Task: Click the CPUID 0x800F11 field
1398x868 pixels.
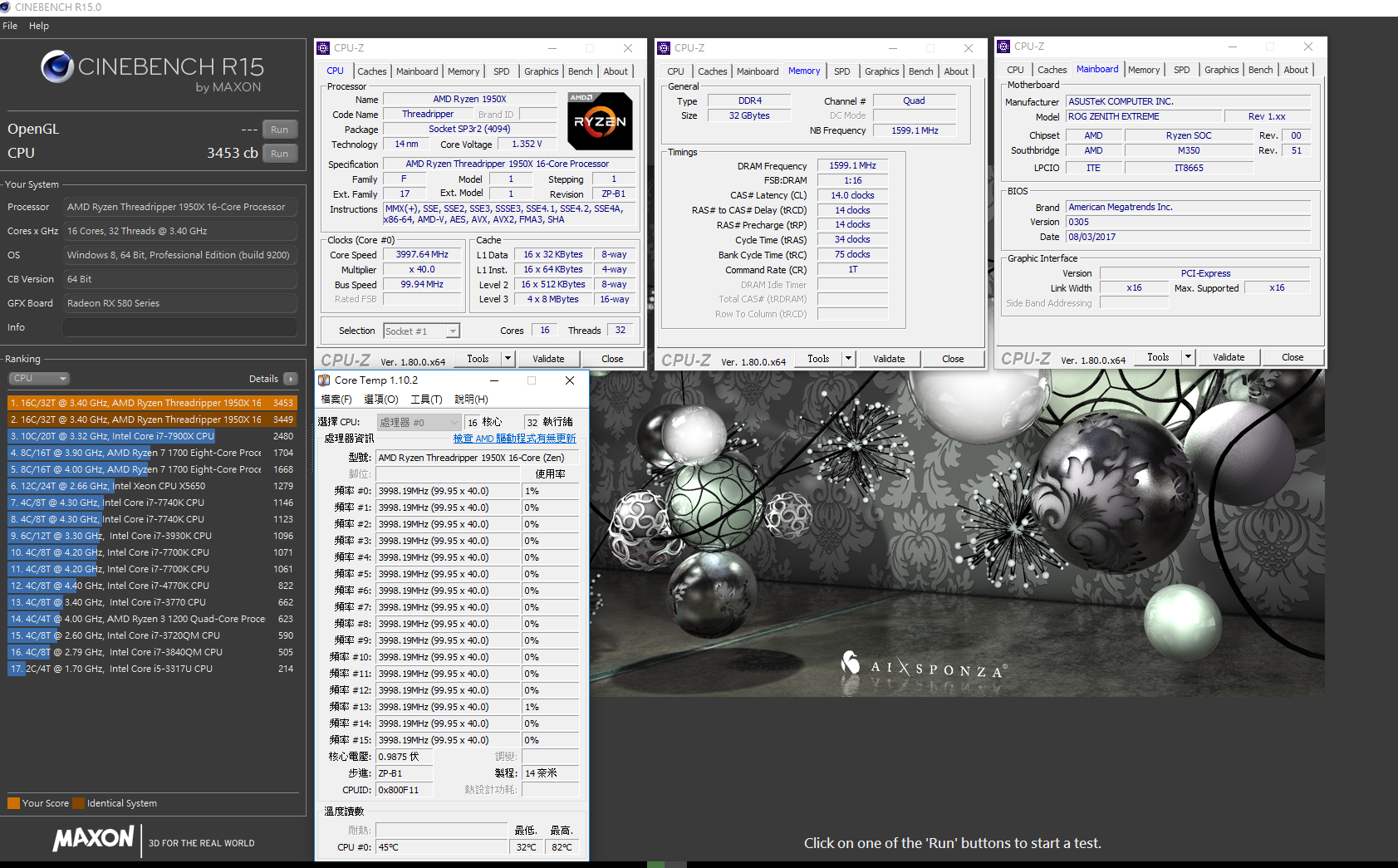Action: (x=405, y=790)
